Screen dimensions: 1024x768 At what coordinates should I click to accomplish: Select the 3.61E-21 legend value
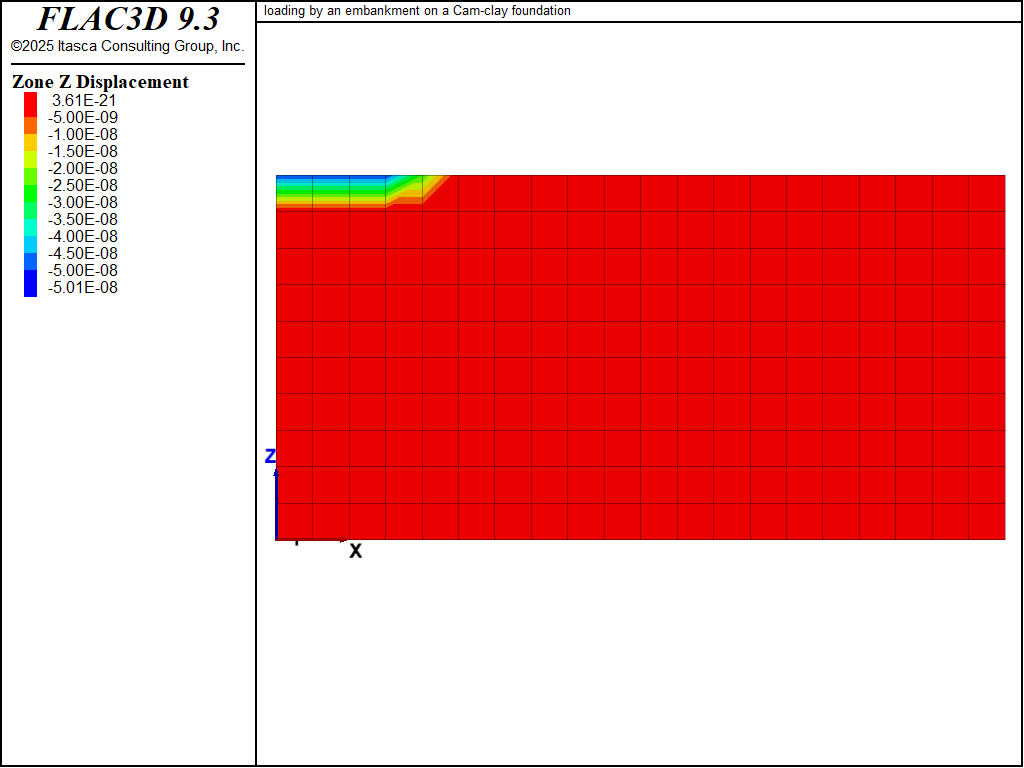coord(84,100)
